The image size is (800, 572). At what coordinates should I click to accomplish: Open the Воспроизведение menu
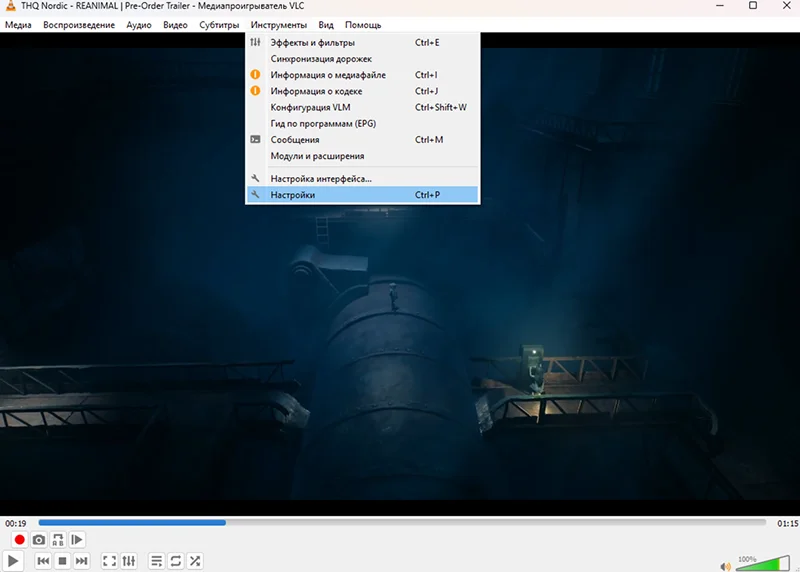[x=79, y=24]
